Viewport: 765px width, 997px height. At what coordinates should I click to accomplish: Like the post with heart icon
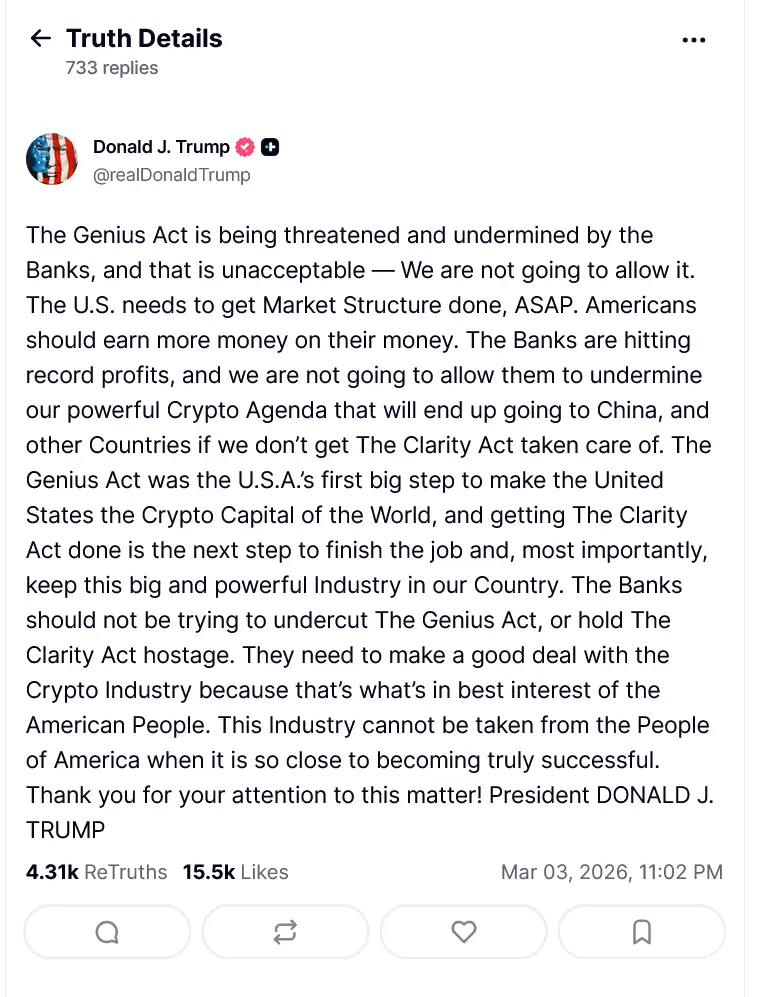(464, 932)
